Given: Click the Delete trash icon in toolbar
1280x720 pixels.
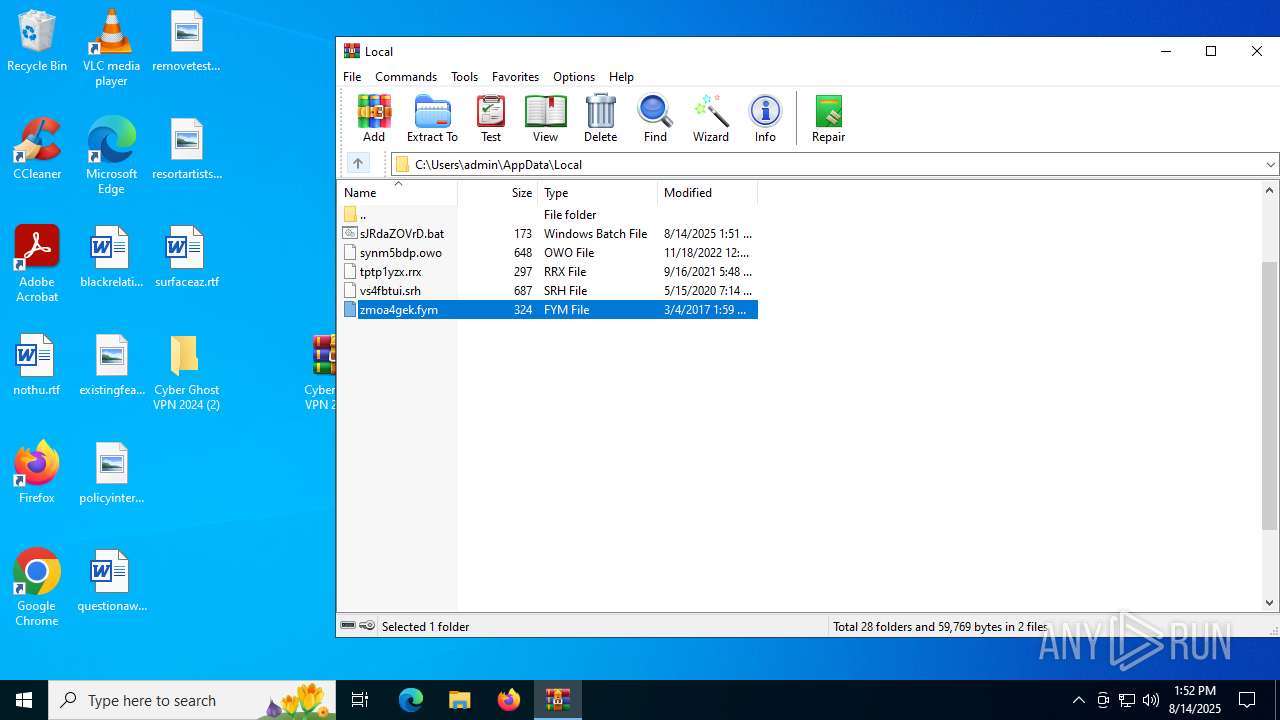Looking at the screenshot, I should point(600,118).
